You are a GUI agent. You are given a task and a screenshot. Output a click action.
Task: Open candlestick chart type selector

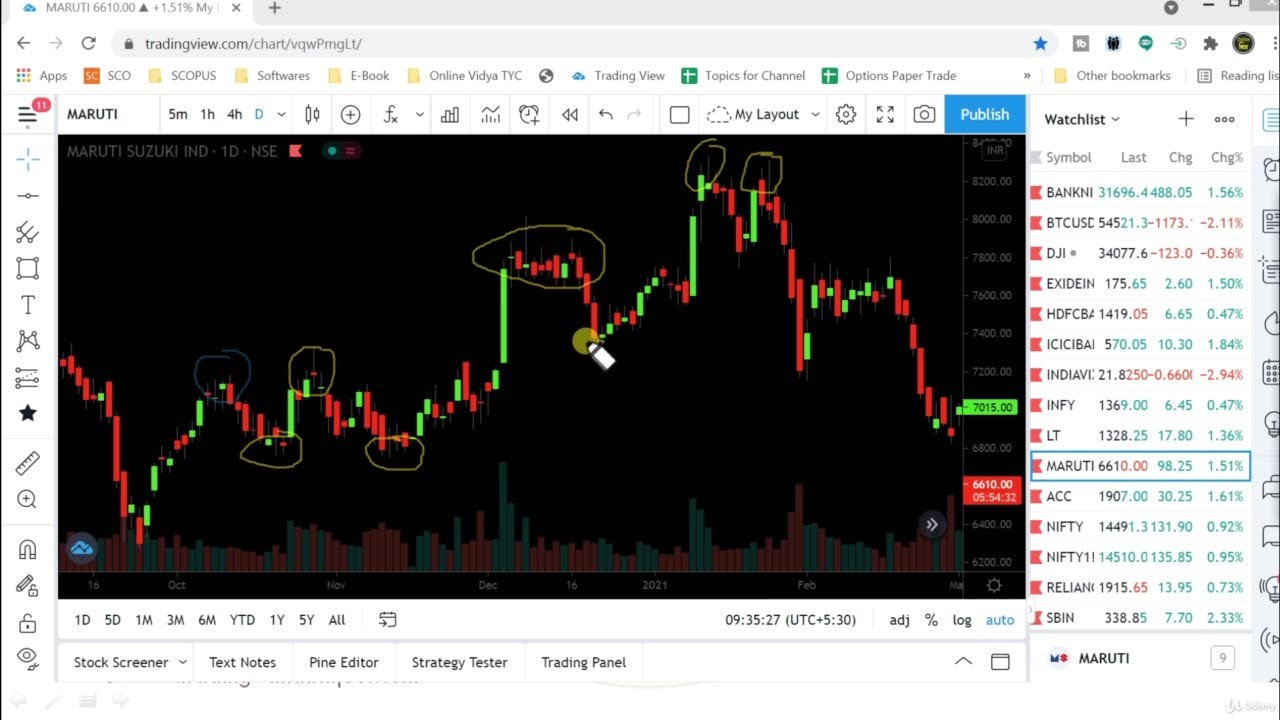(312, 114)
